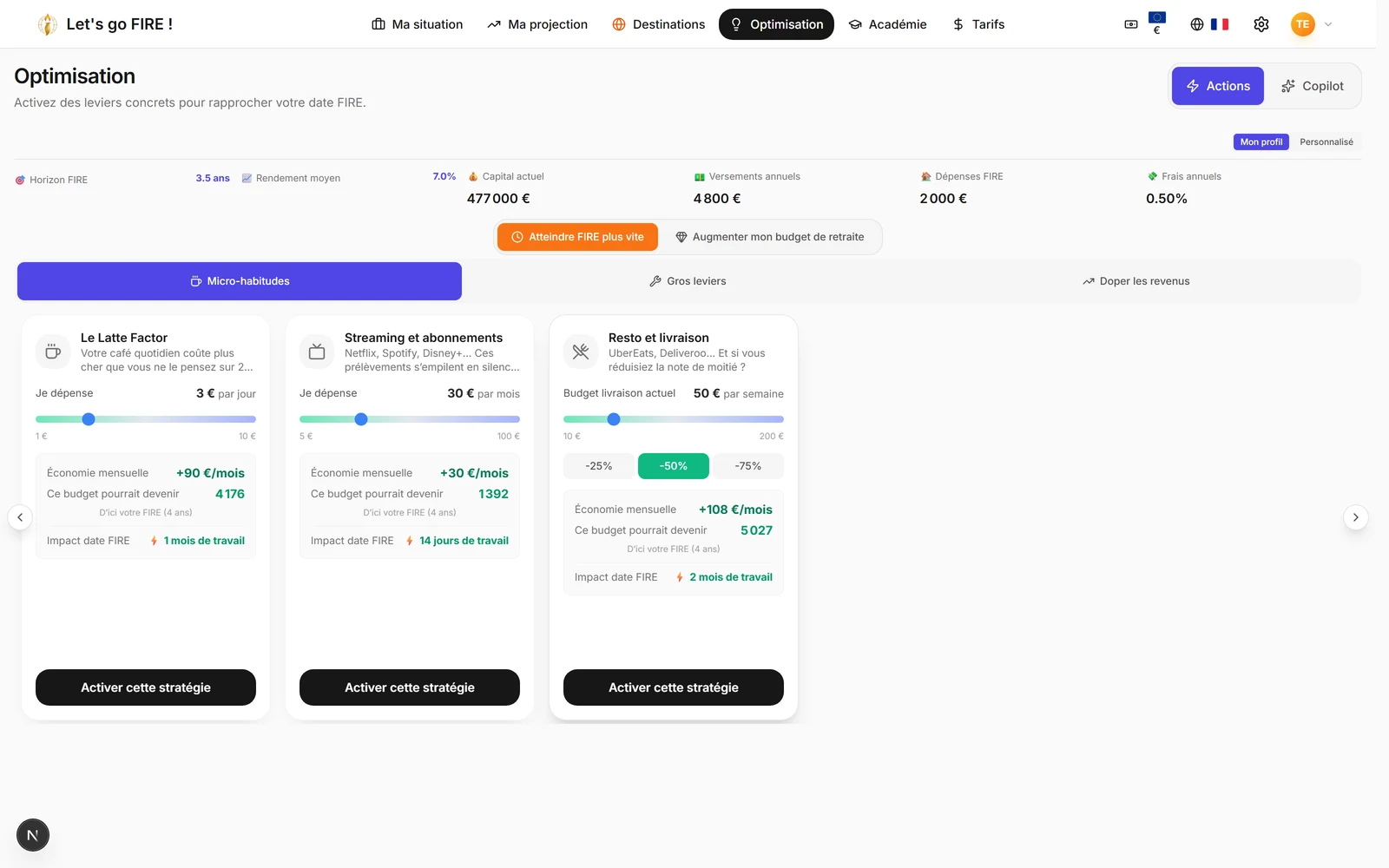Click the 2 000 € FIRE expenses value
Viewport: 1389px width, 868px height.
tap(944, 199)
